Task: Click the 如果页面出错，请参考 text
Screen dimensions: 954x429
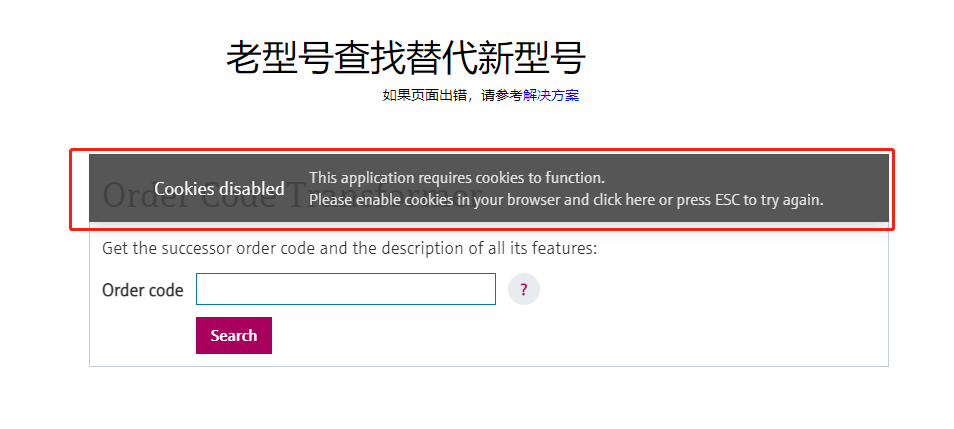Action: (452, 96)
